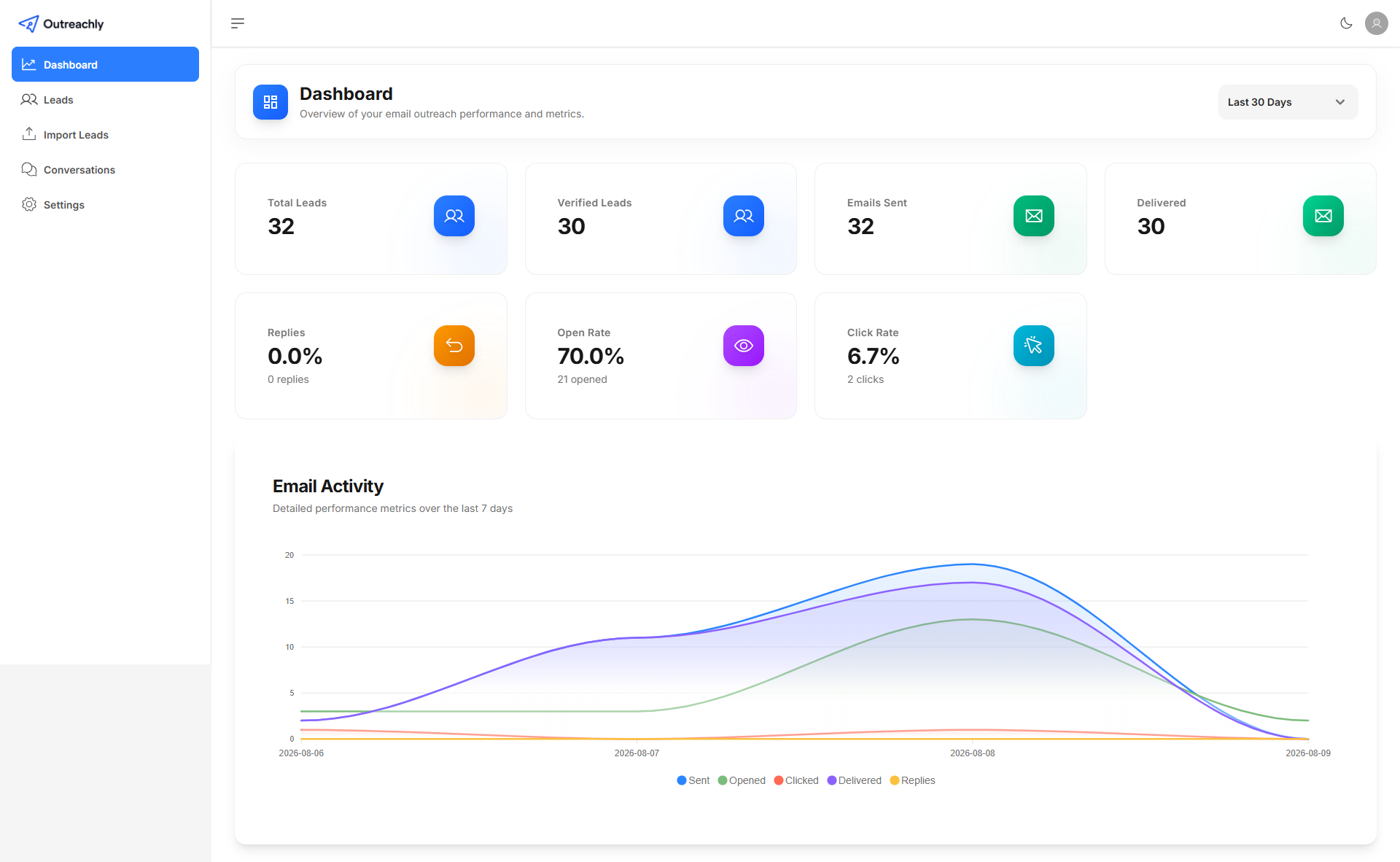Expand the date range chevron arrow
The width and height of the screenshot is (1400, 862).
point(1340,102)
